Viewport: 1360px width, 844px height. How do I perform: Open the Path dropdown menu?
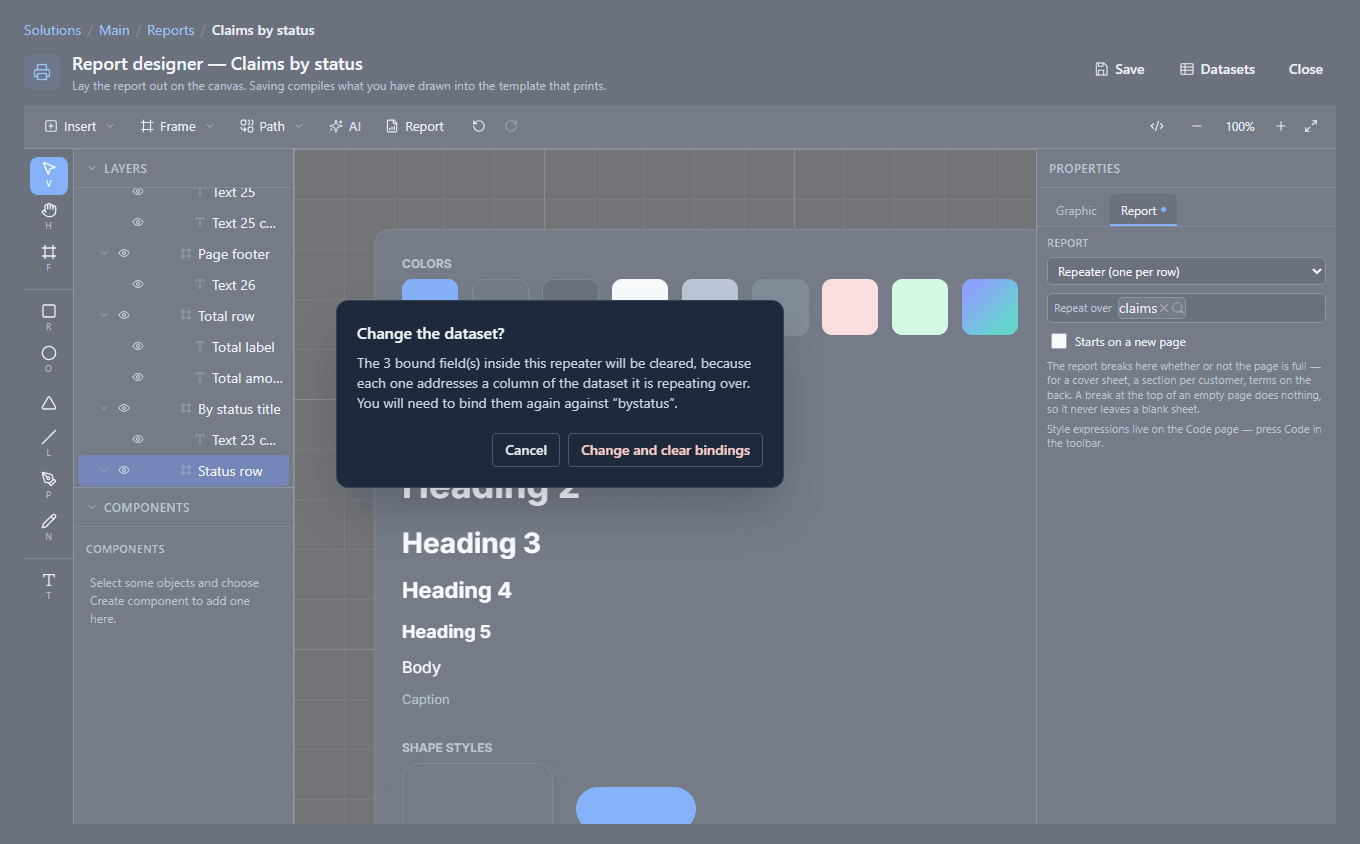(x=271, y=126)
